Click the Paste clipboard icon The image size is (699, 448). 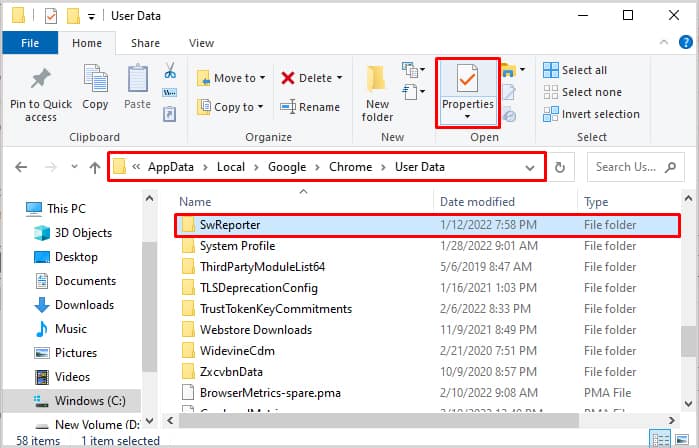coord(138,80)
